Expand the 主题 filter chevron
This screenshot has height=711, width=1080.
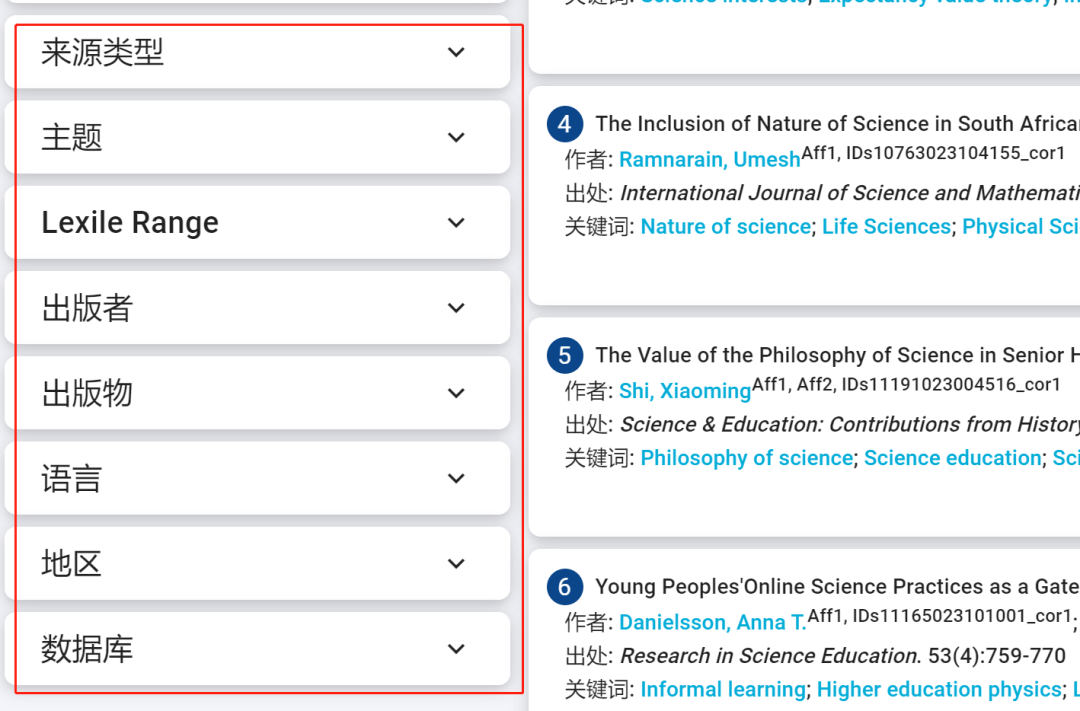[456, 137]
